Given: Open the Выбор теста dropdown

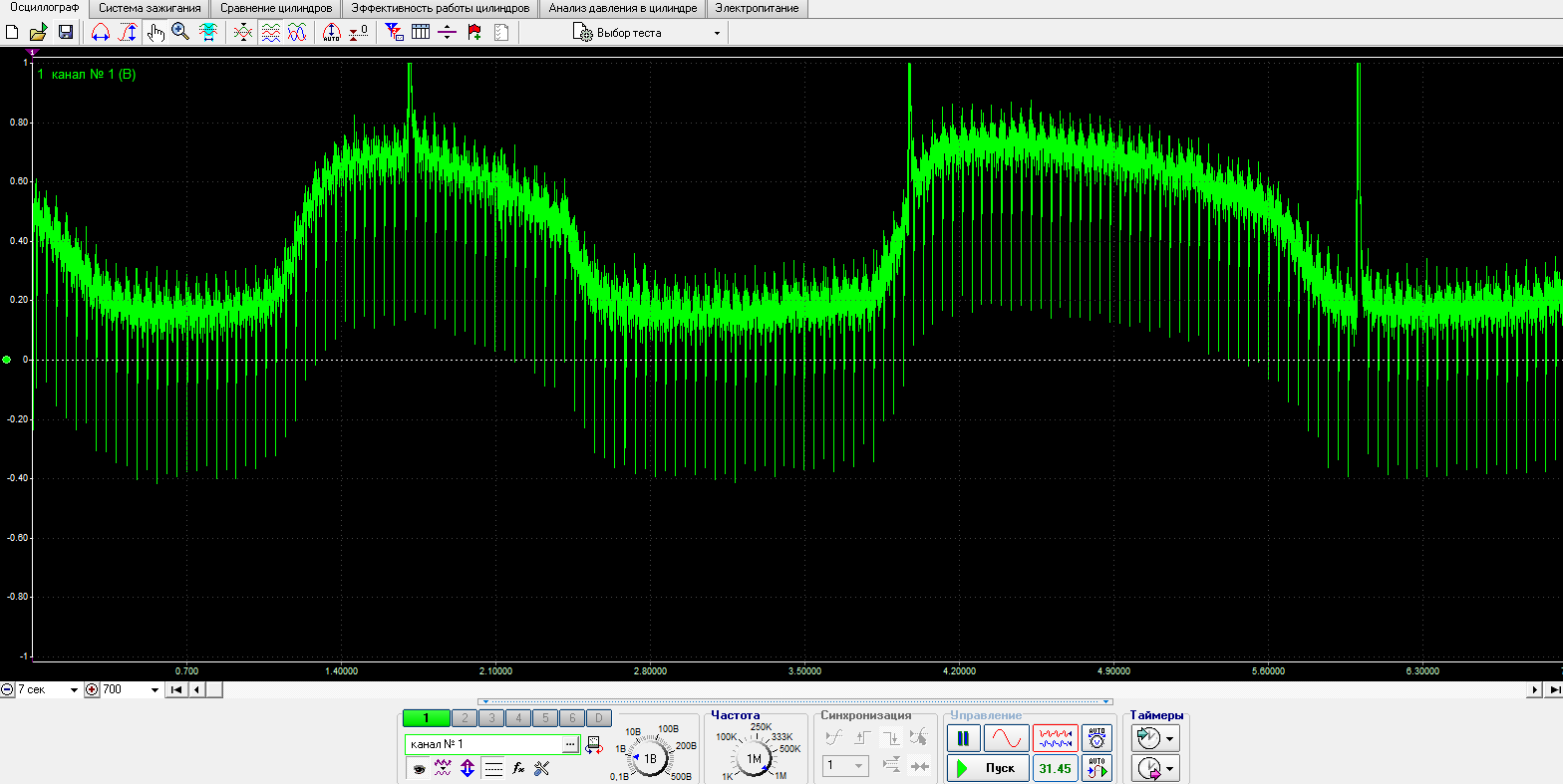Looking at the screenshot, I should [646, 32].
